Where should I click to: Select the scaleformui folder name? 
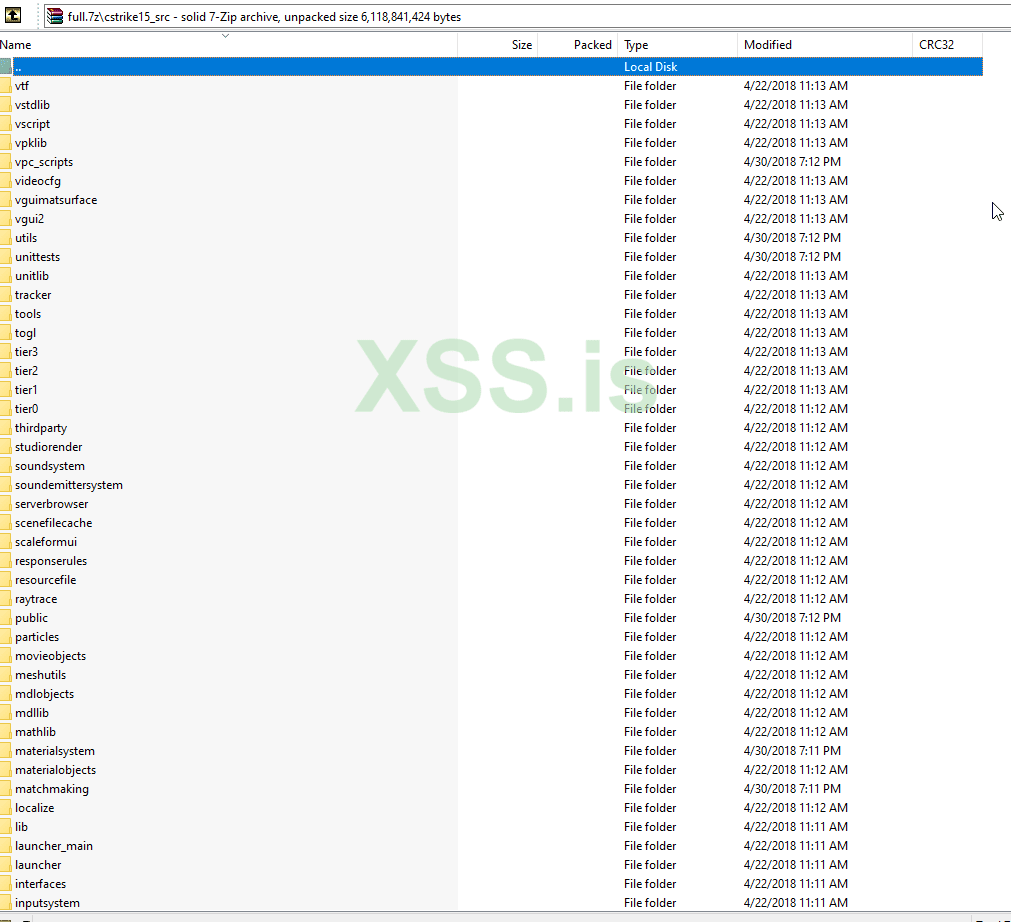tap(46, 542)
